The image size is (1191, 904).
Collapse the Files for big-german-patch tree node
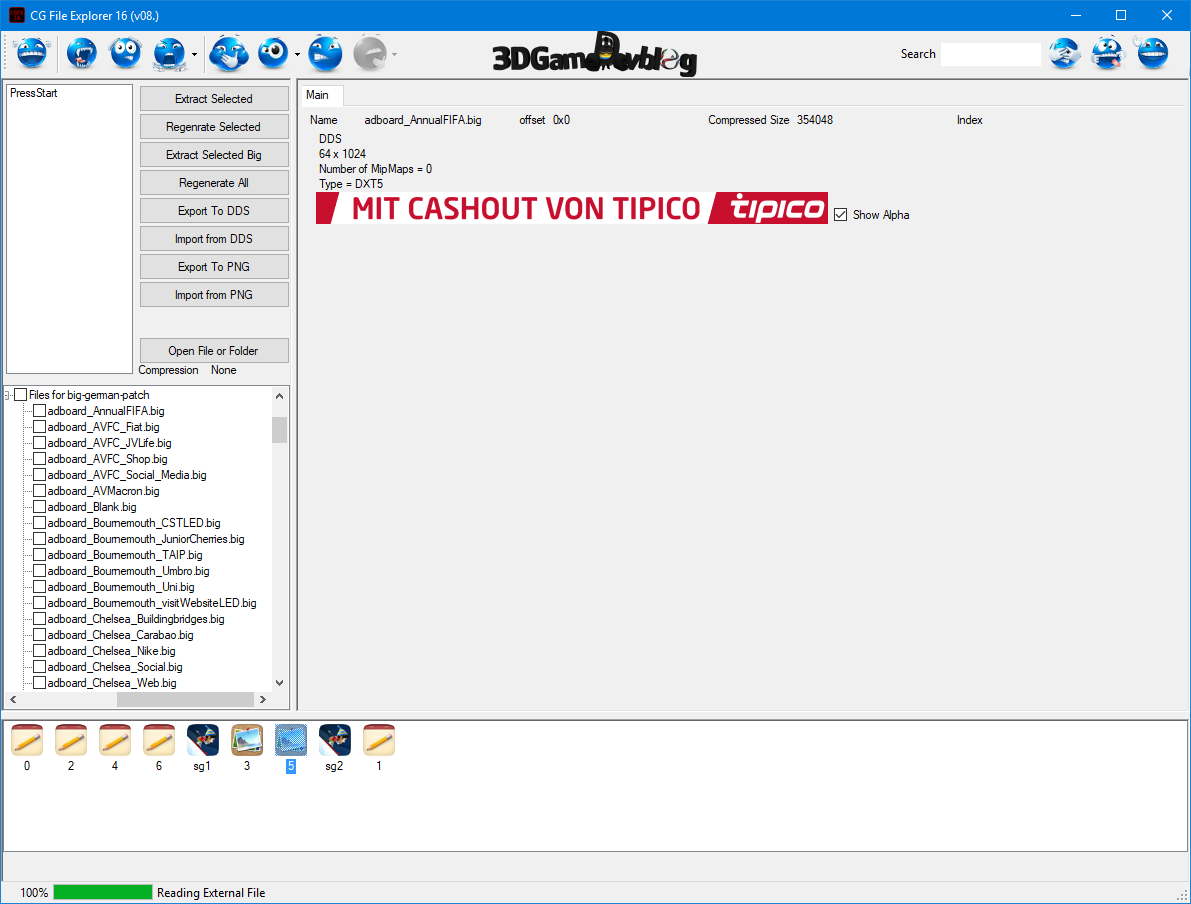(8, 395)
